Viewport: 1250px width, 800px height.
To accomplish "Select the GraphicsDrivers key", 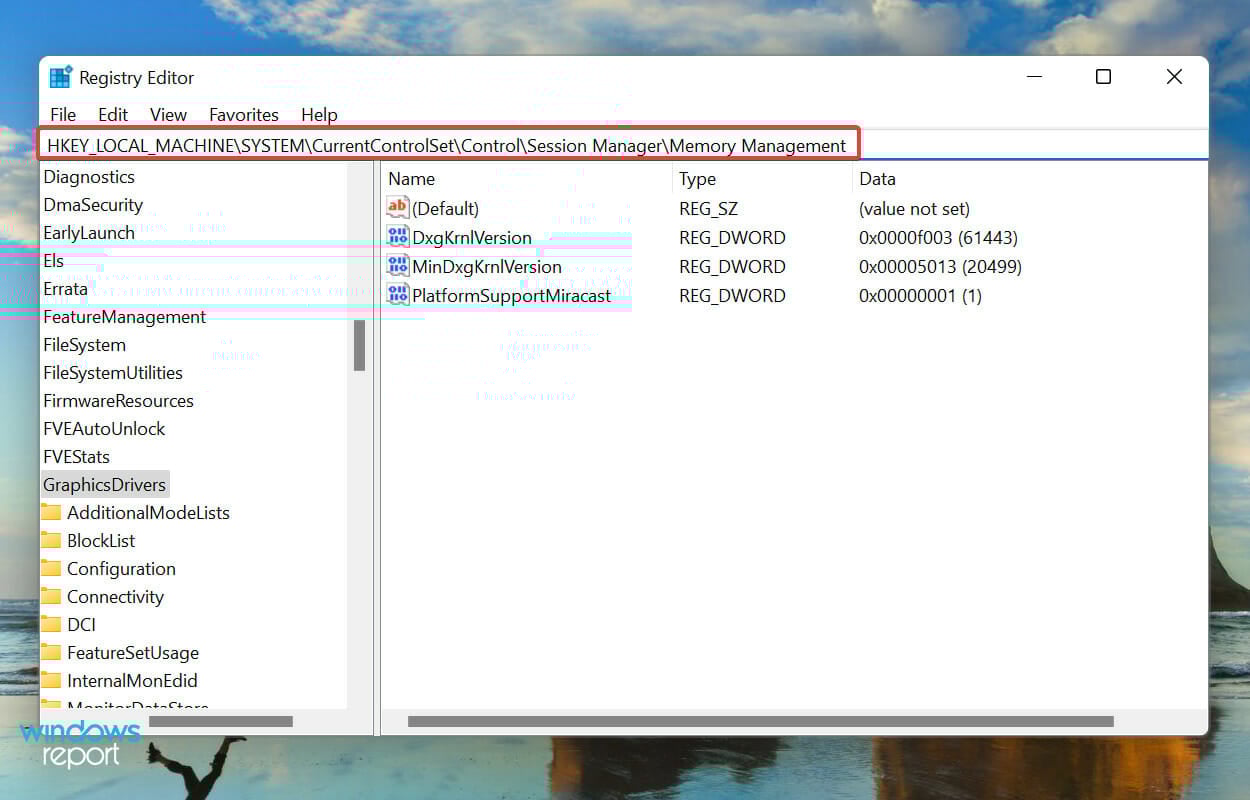I will click(104, 484).
